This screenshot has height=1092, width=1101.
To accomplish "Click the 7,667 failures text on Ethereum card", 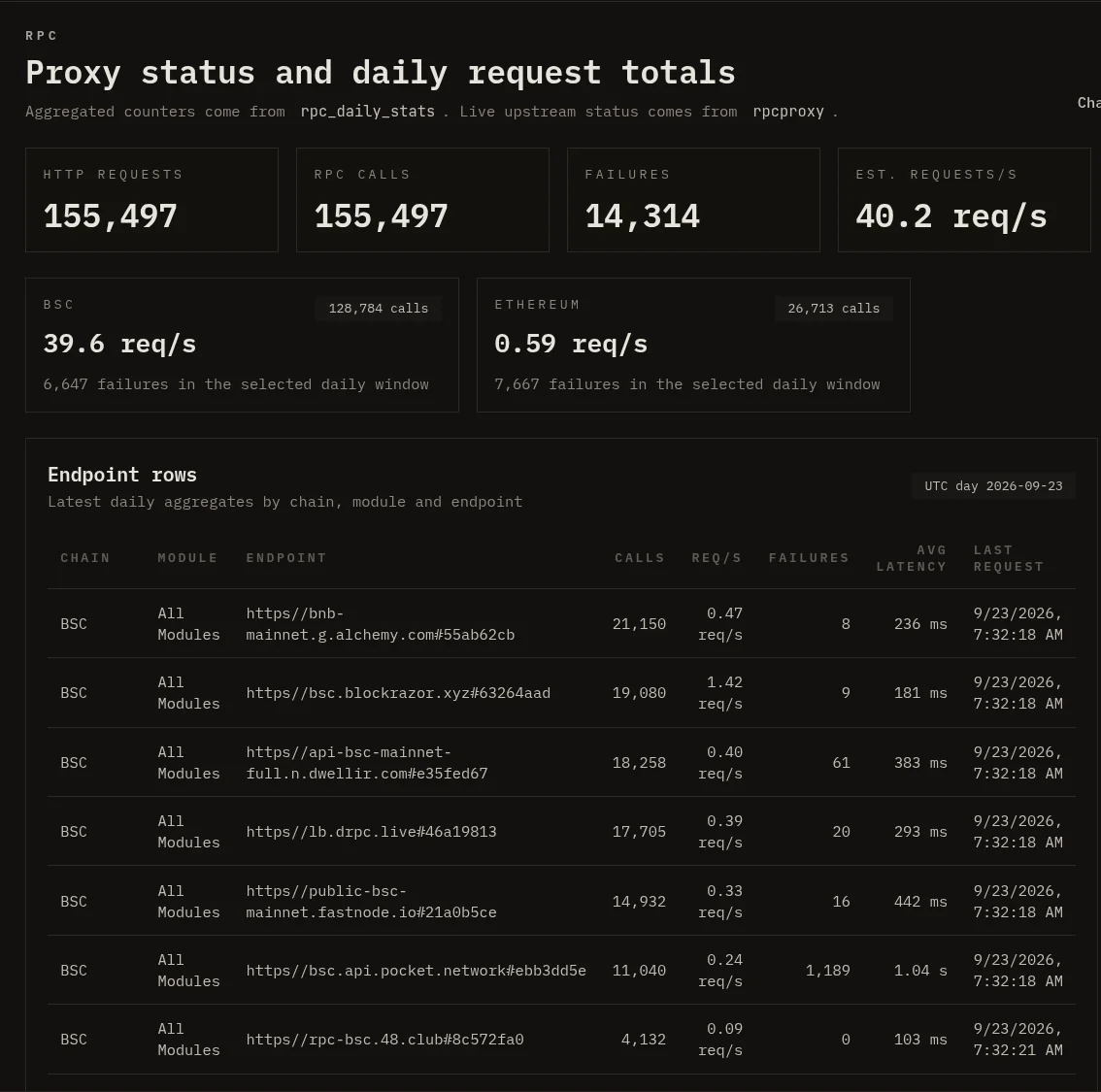I will pos(686,384).
